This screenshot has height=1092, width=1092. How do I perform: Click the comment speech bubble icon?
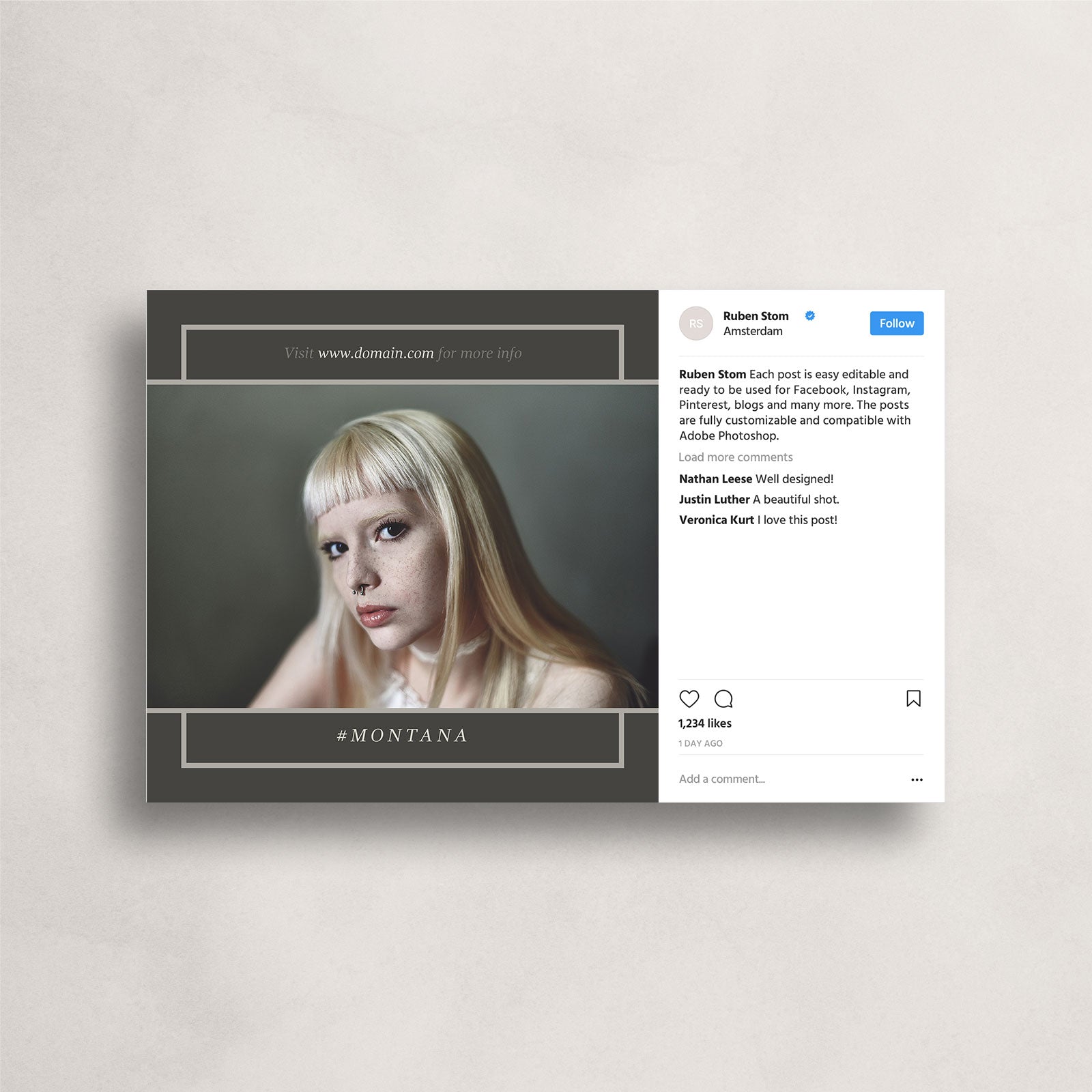(723, 698)
